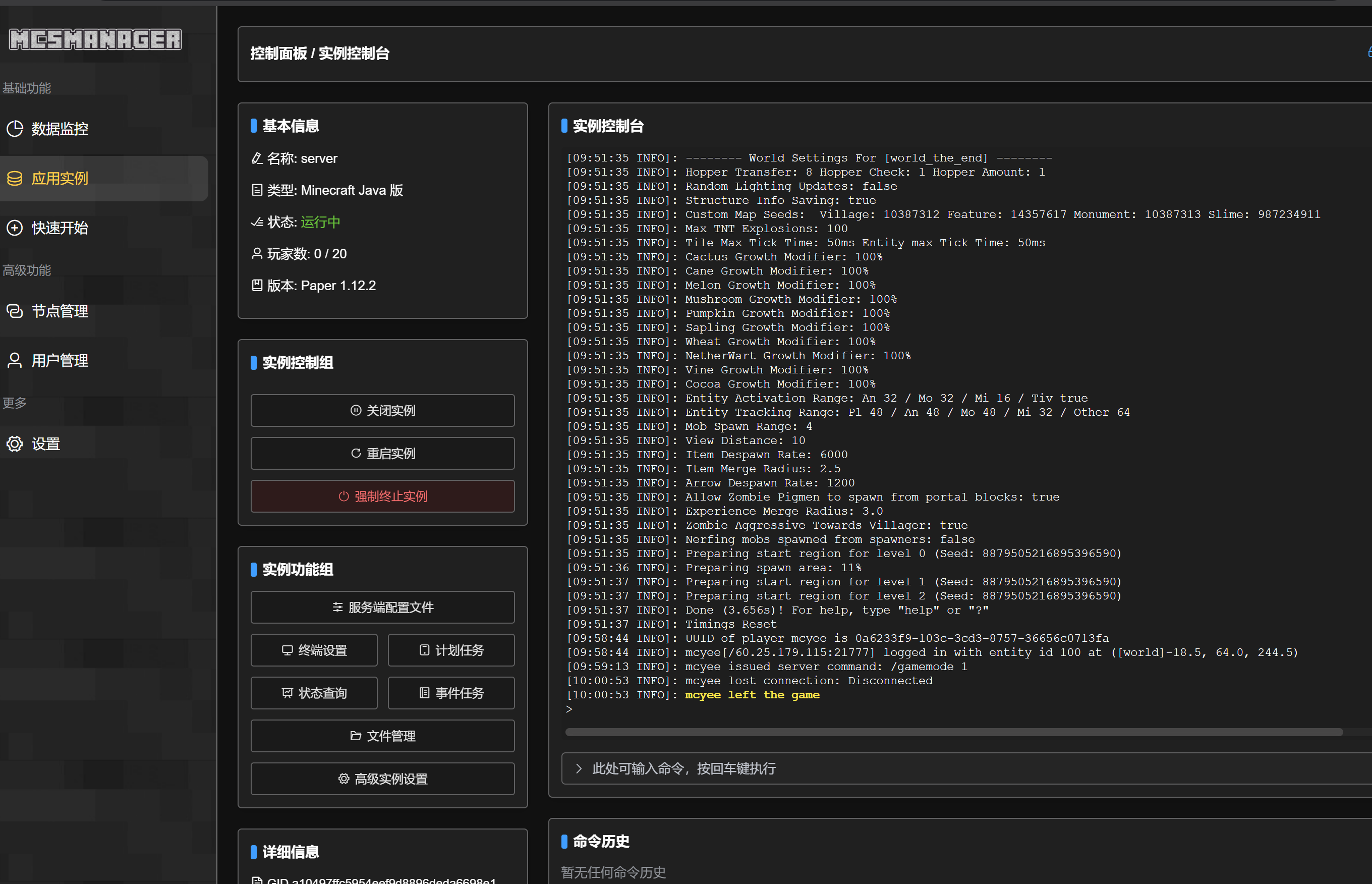Click the red 强制终止实例 button
Image resolution: width=1372 pixels, height=884 pixels.
[383, 496]
